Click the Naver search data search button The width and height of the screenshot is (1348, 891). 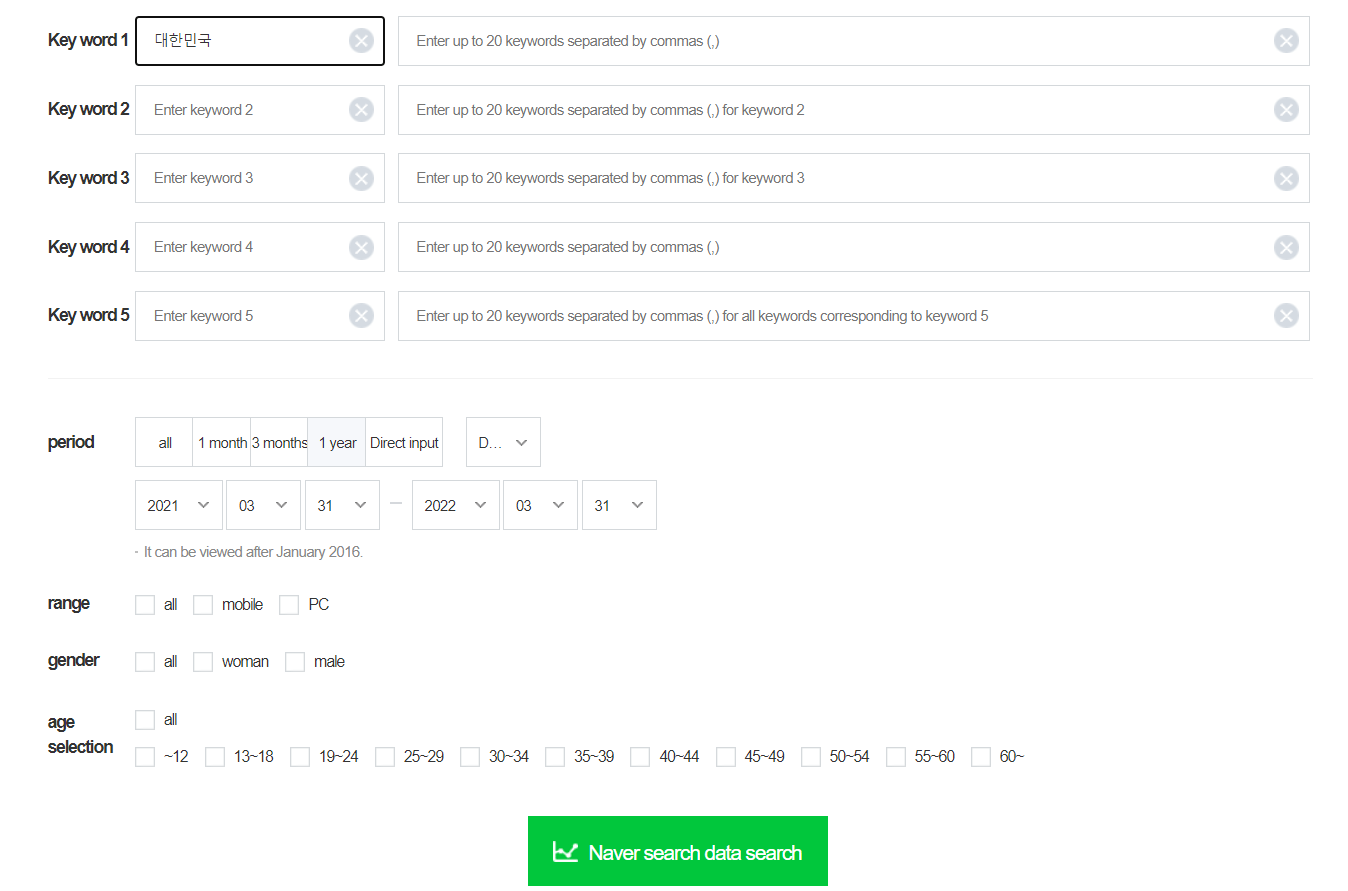pyautogui.click(x=677, y=852)
